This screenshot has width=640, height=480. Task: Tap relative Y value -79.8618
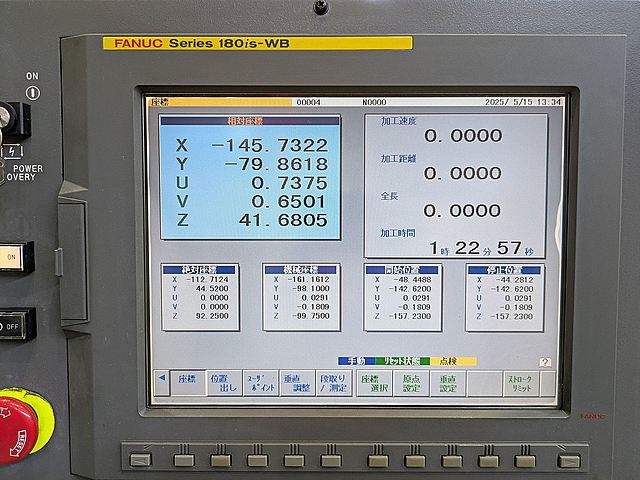277,164
